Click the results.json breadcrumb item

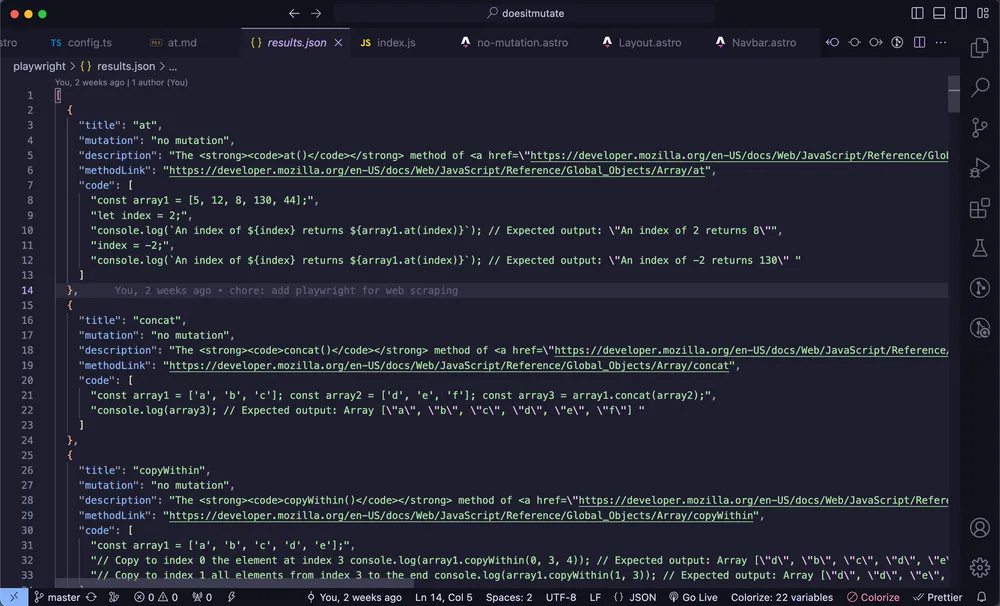click(118, 66)
